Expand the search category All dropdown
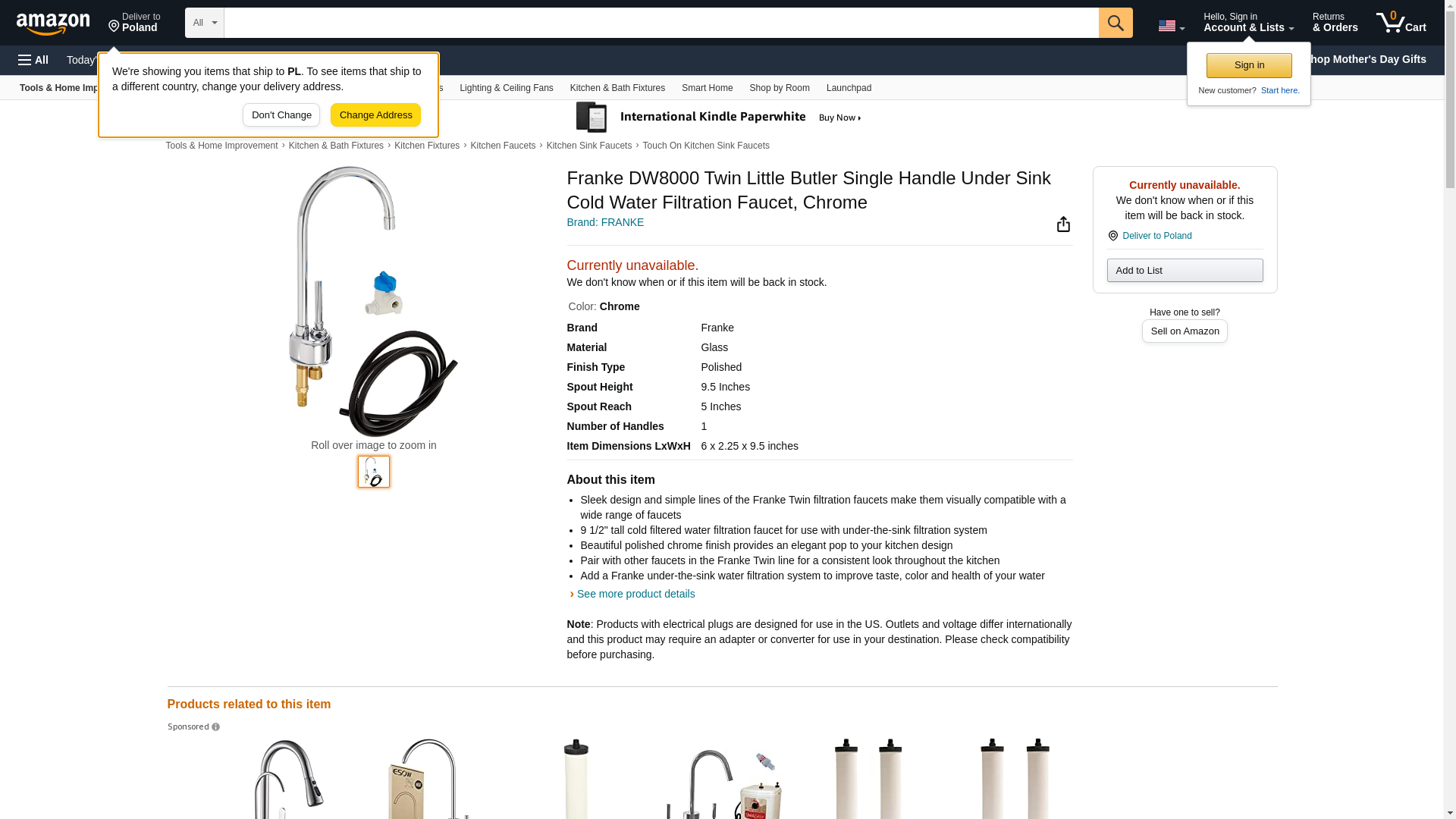 (204, 23)
